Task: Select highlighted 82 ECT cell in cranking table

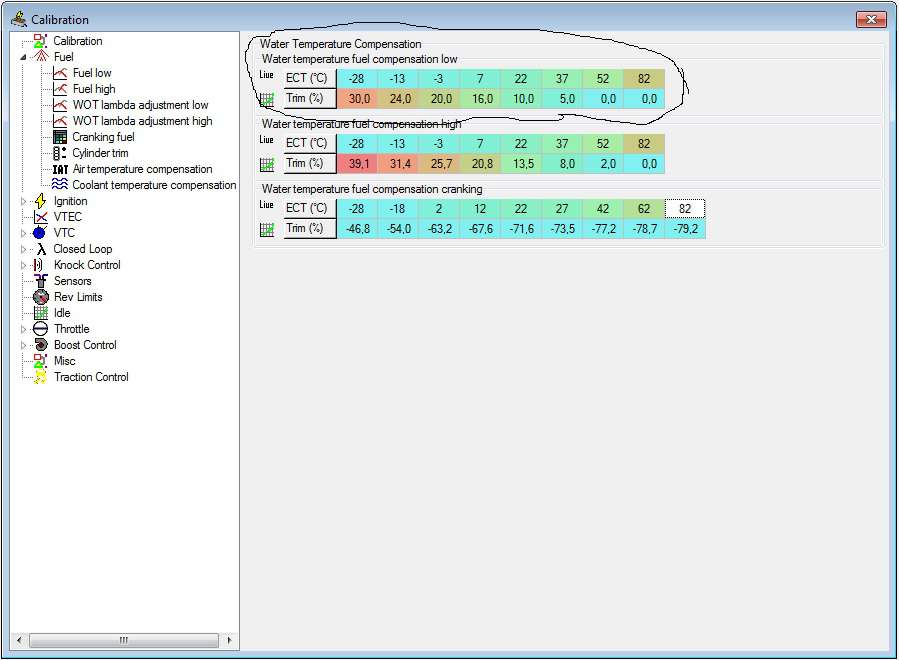Action: tap(685, 209)
